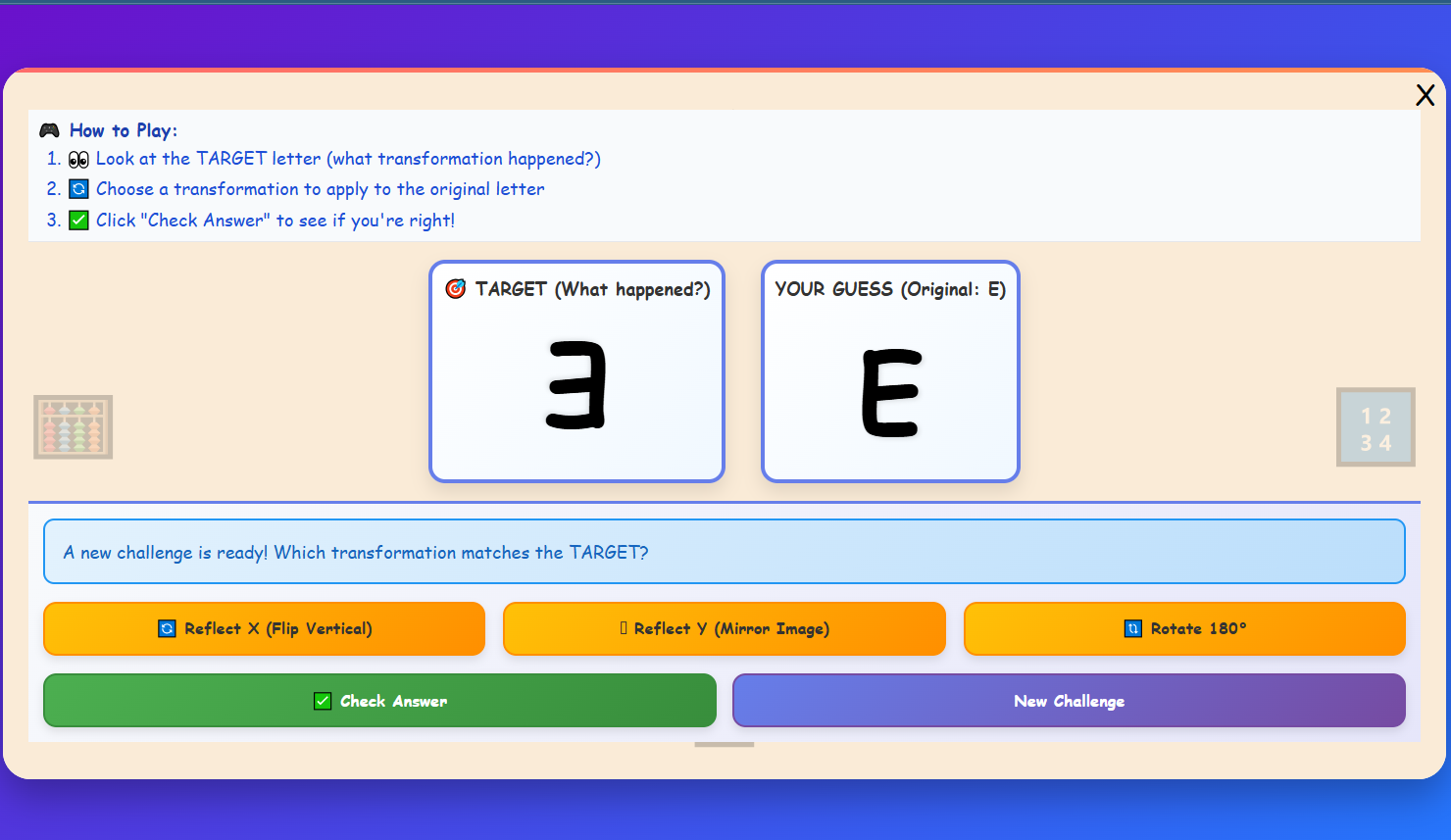Close the game dialog with the X

pos(1425,95)
